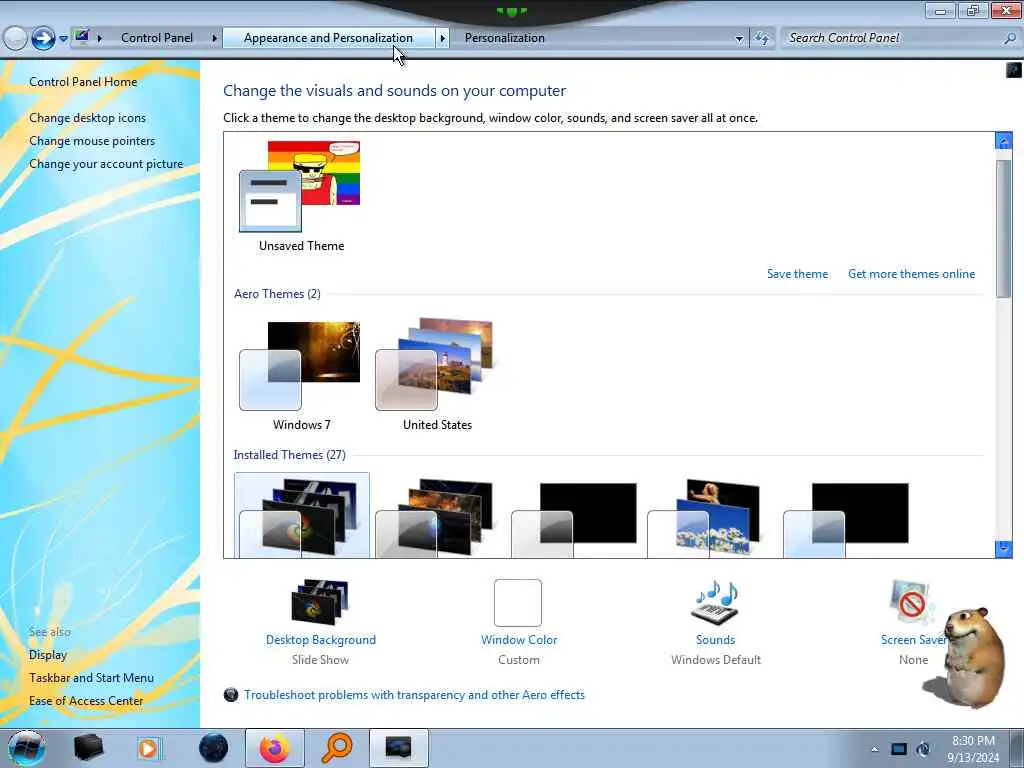This screenshot has height=768, width=1024.
Task: Click the theme list scrollbar thumb
Action: tap(1004, 229)
